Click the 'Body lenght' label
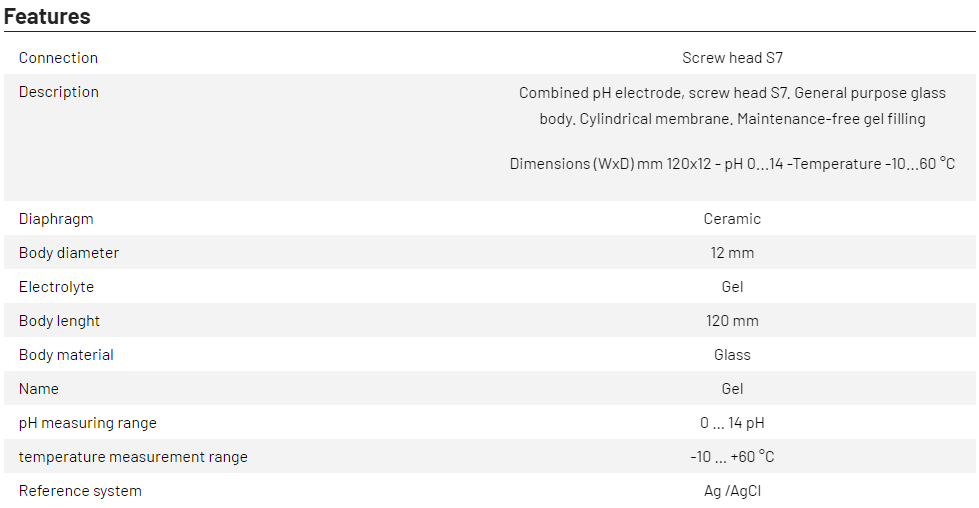This screenshot has height=508, width=979. (x=59, y=321)
